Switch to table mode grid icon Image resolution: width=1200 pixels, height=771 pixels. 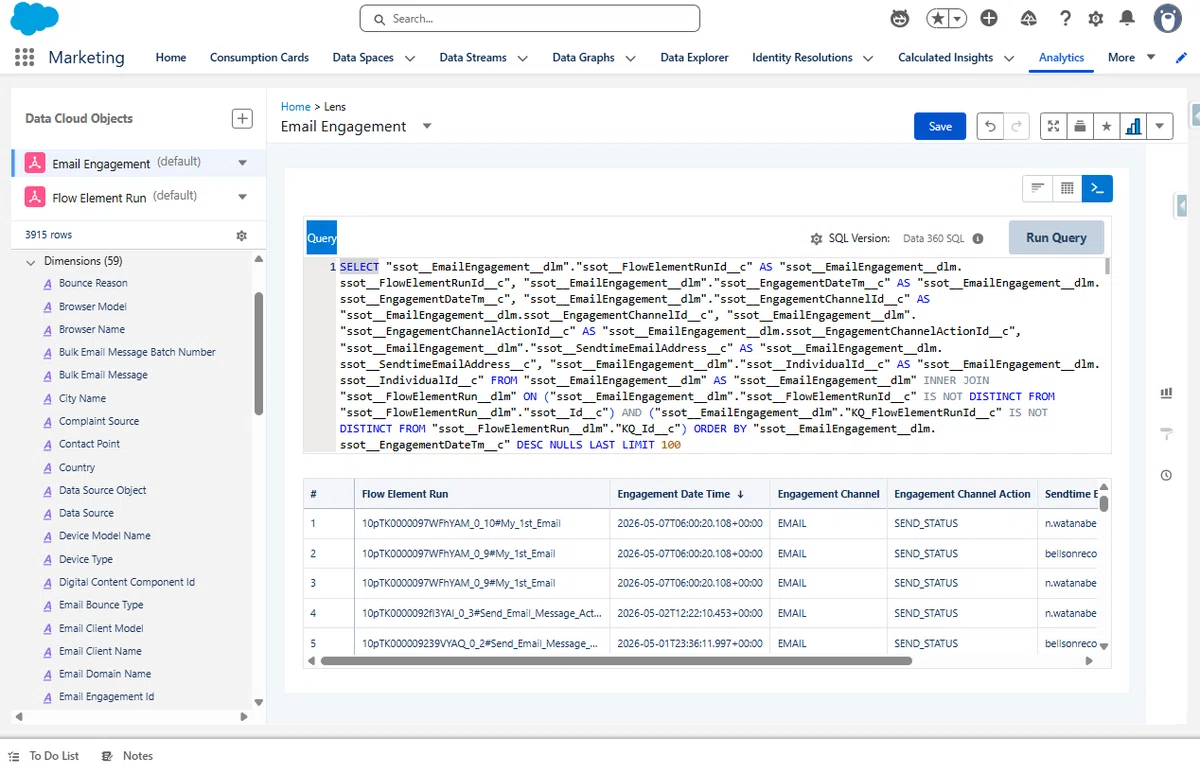(1067, 188)
